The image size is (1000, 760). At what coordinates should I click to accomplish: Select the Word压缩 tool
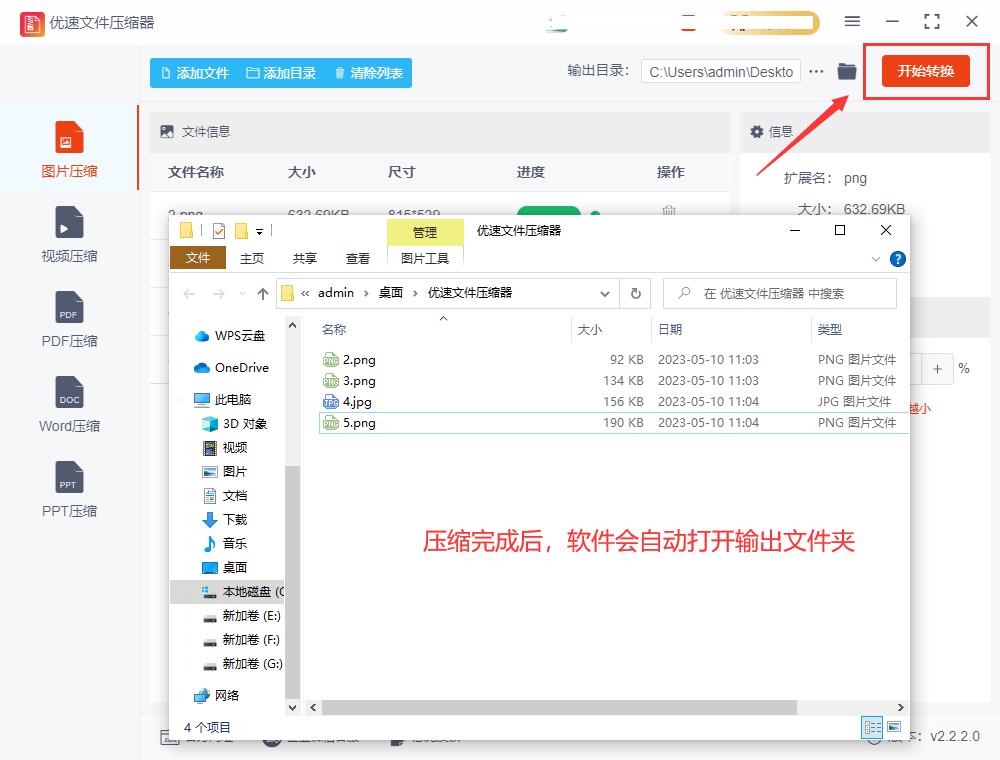[x=67, y=404]
